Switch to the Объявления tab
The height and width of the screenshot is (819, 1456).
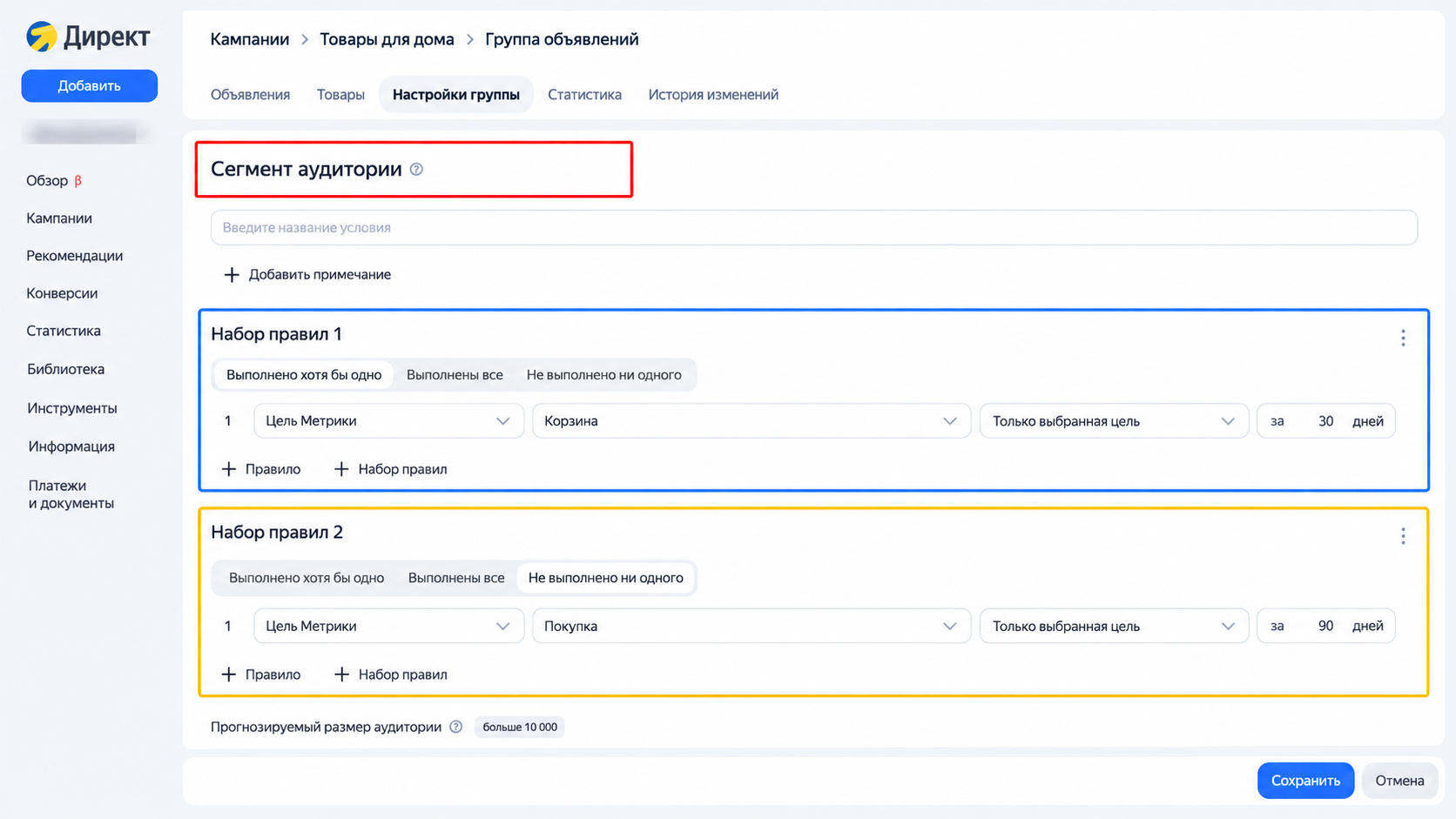(x=250, y=95)
